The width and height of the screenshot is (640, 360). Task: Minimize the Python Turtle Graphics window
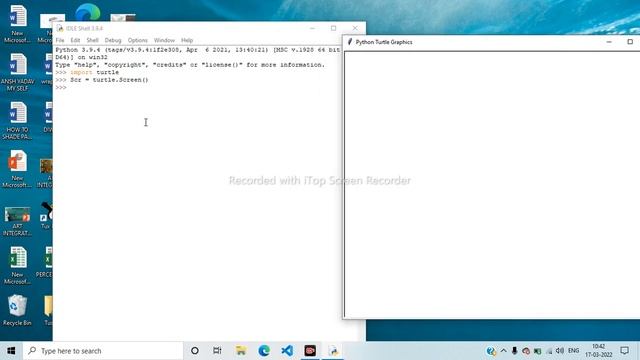click(x=609, y=42)
